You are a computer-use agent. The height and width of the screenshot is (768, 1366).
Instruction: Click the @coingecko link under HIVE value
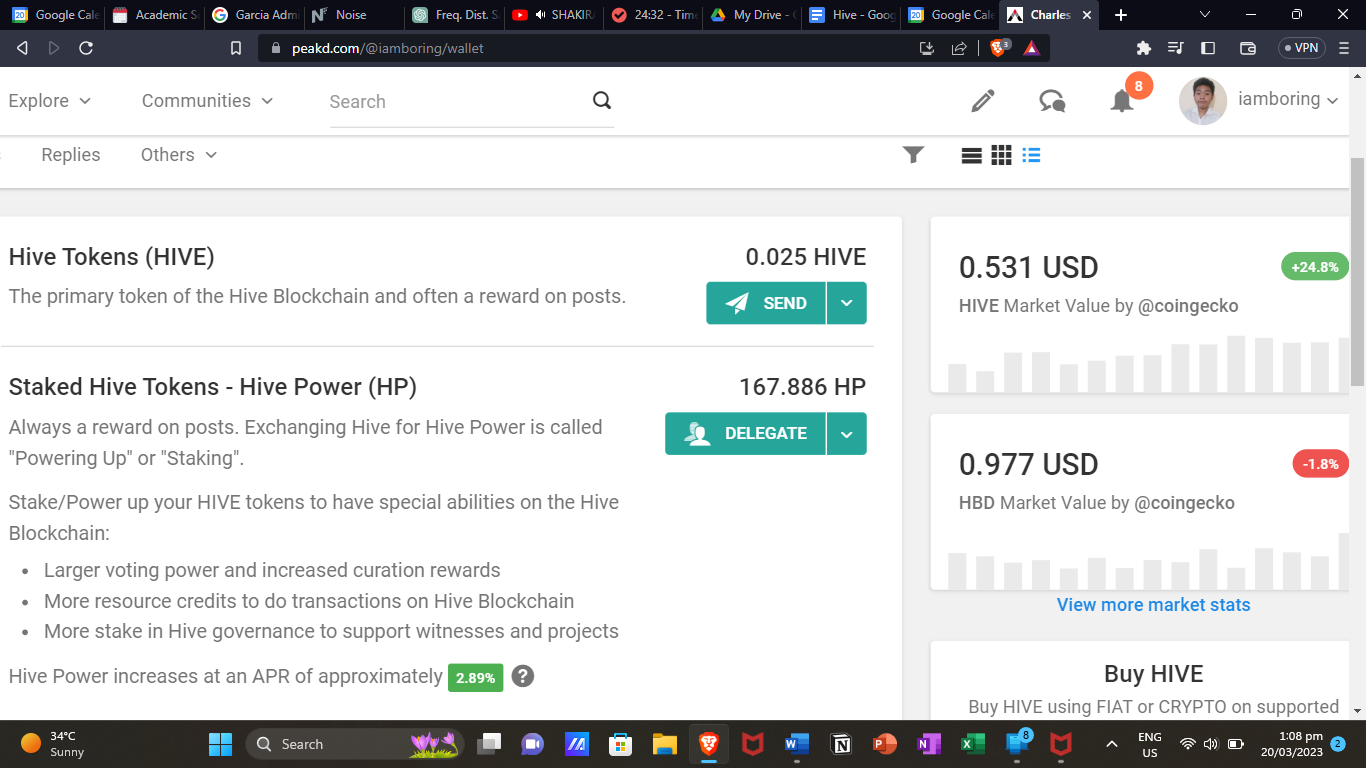pos(1188,306)
